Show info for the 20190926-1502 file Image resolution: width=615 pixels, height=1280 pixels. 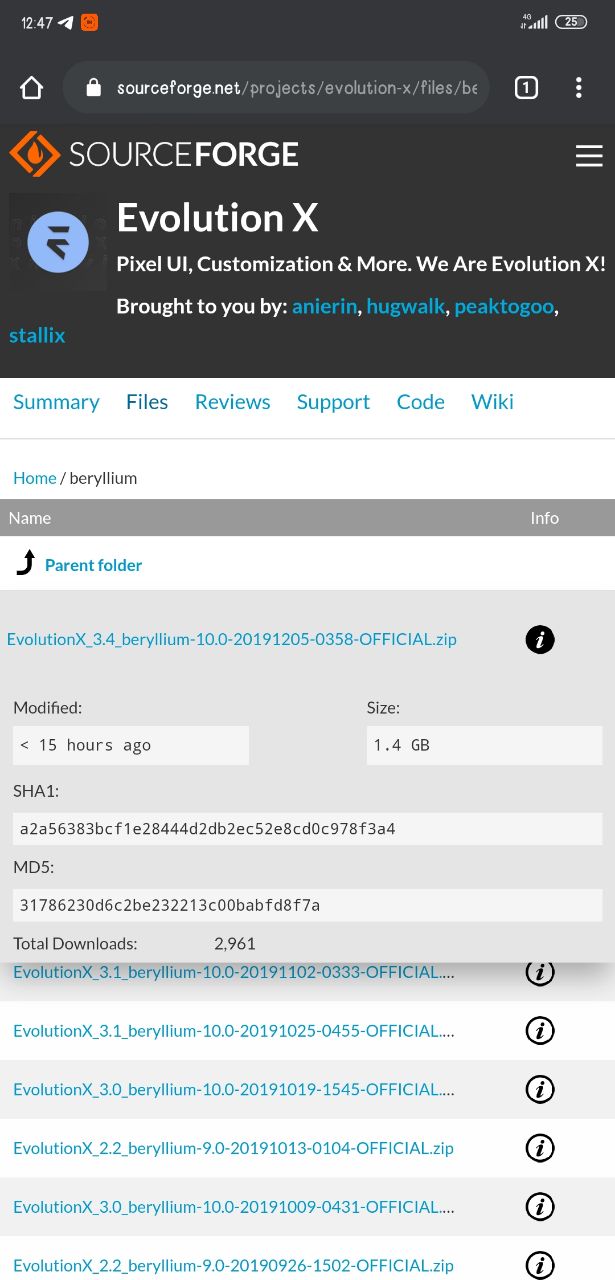click(540, 1265)
